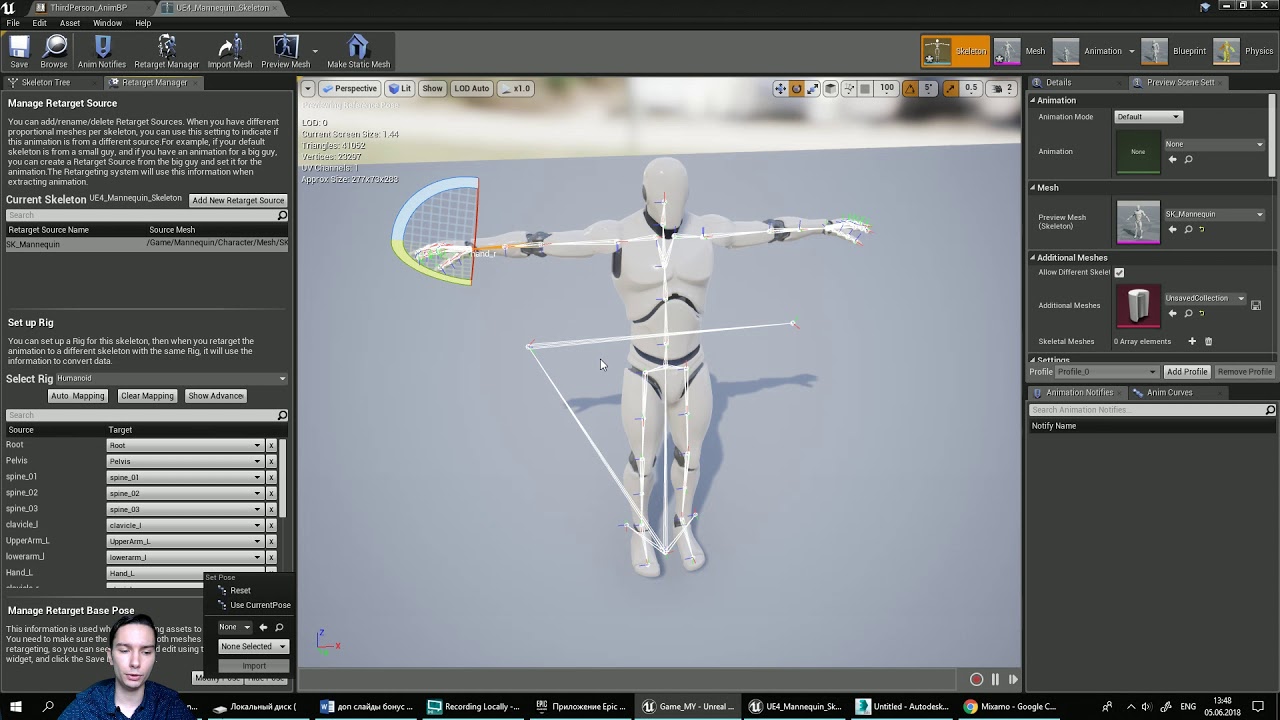This screenshot has height=720, width=1280.
Task: Open the File menu
Action: (x=13, y=23)
